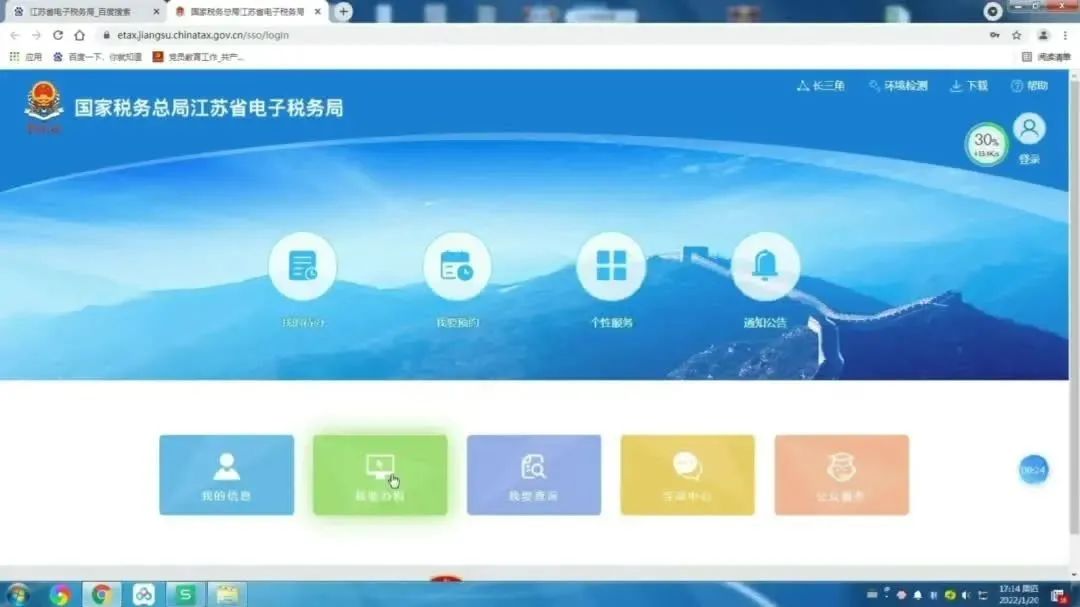Open the purple 我要查询 tile

point(534,475)
